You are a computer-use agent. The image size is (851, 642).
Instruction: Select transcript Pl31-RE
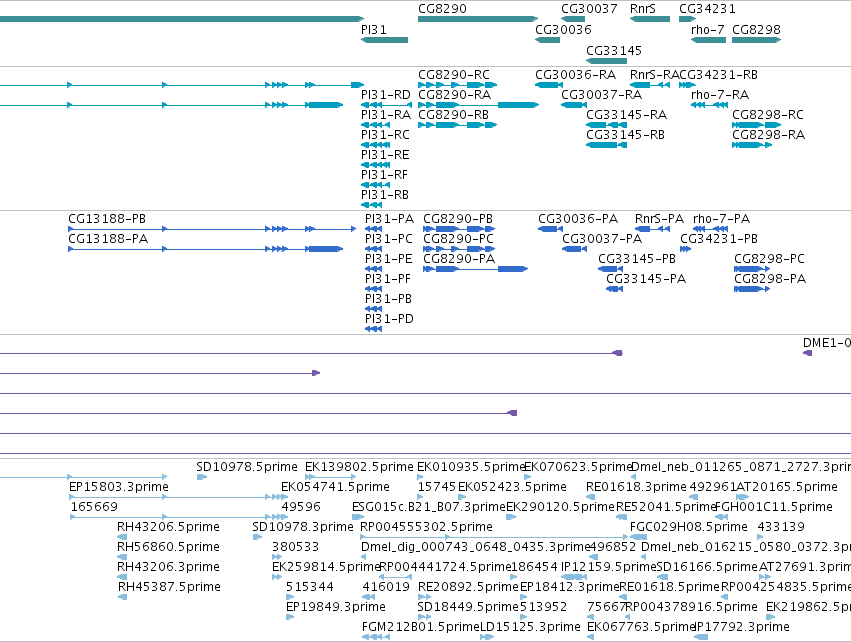(375, 165)
